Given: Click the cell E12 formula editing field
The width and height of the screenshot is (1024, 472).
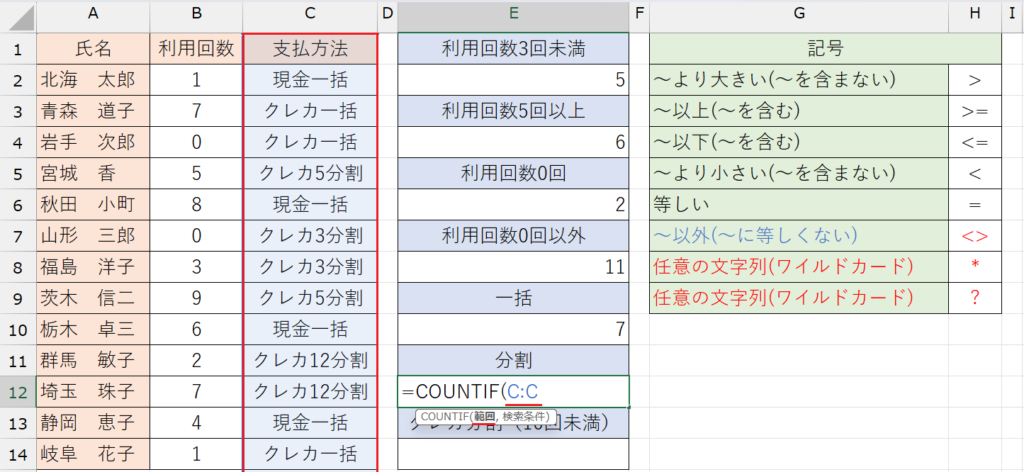Looking at the screenshot, I should tap(513, 392).
